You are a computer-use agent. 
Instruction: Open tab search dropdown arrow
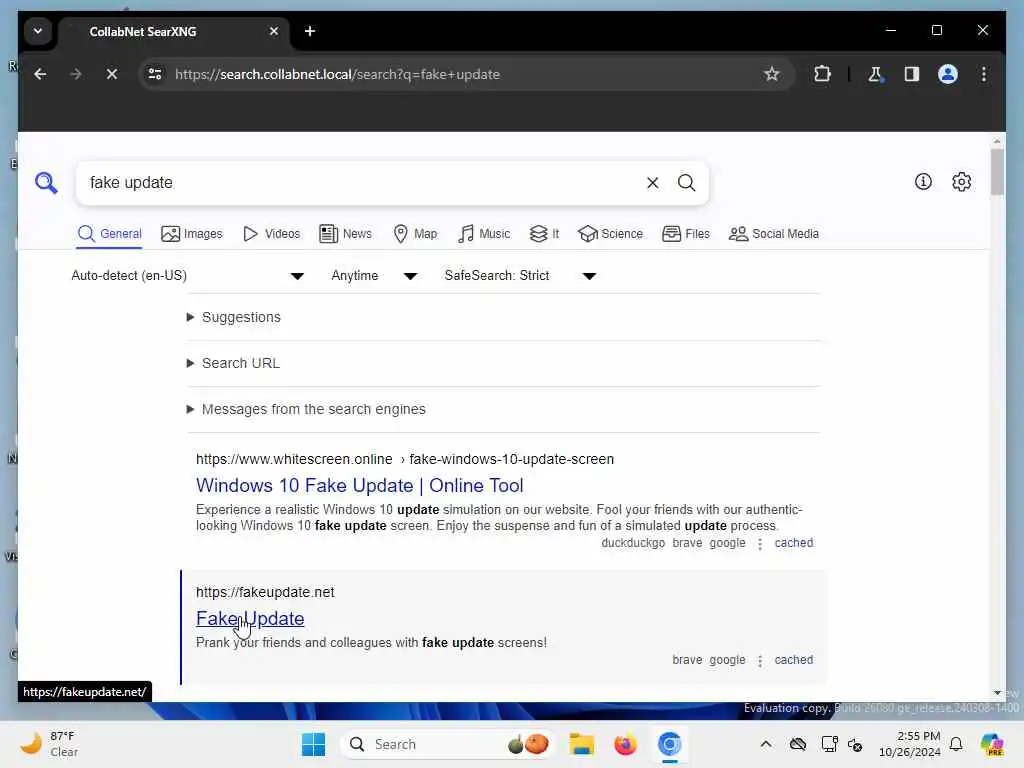38,31
